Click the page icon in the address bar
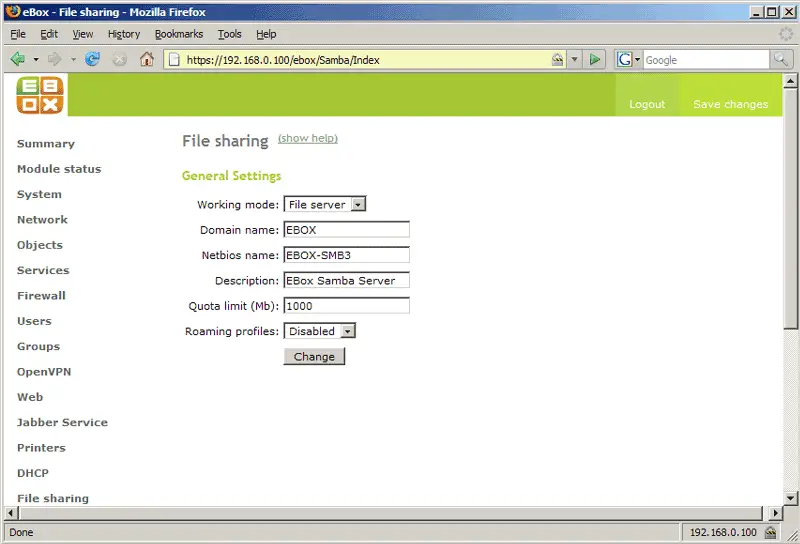Viewport: 800px width, 544px height. tap(174, 60)
